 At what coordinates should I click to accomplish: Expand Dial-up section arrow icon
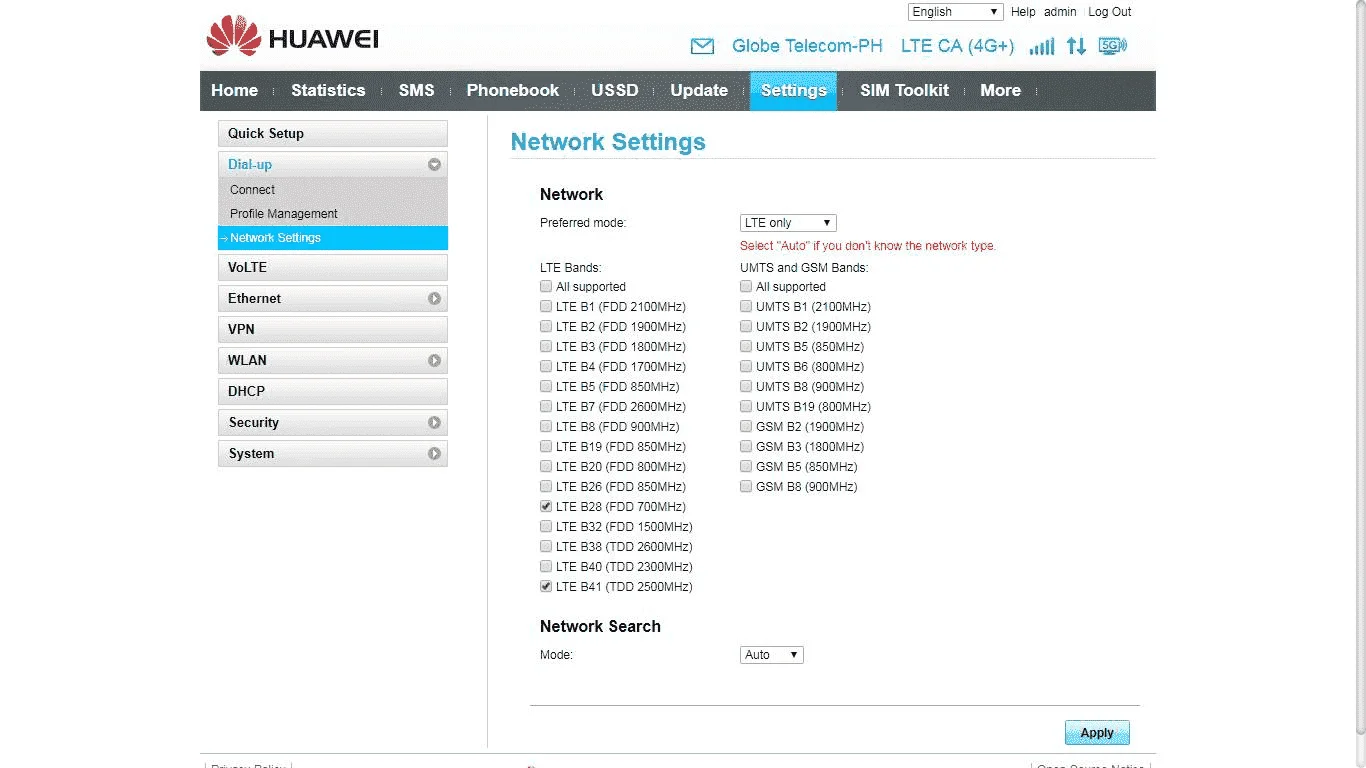(x=434, y=165)
